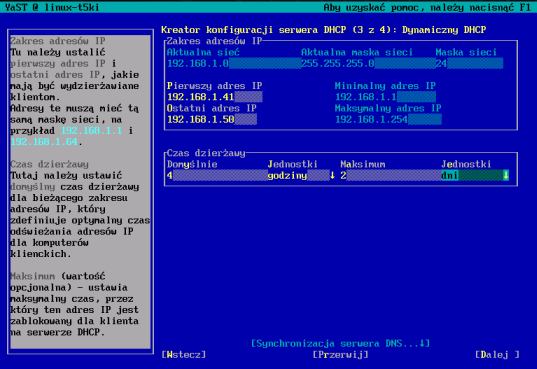537x369 pixels.
Task: Click the Czas dzierżawy group frame label
Action: click(206, 153)
